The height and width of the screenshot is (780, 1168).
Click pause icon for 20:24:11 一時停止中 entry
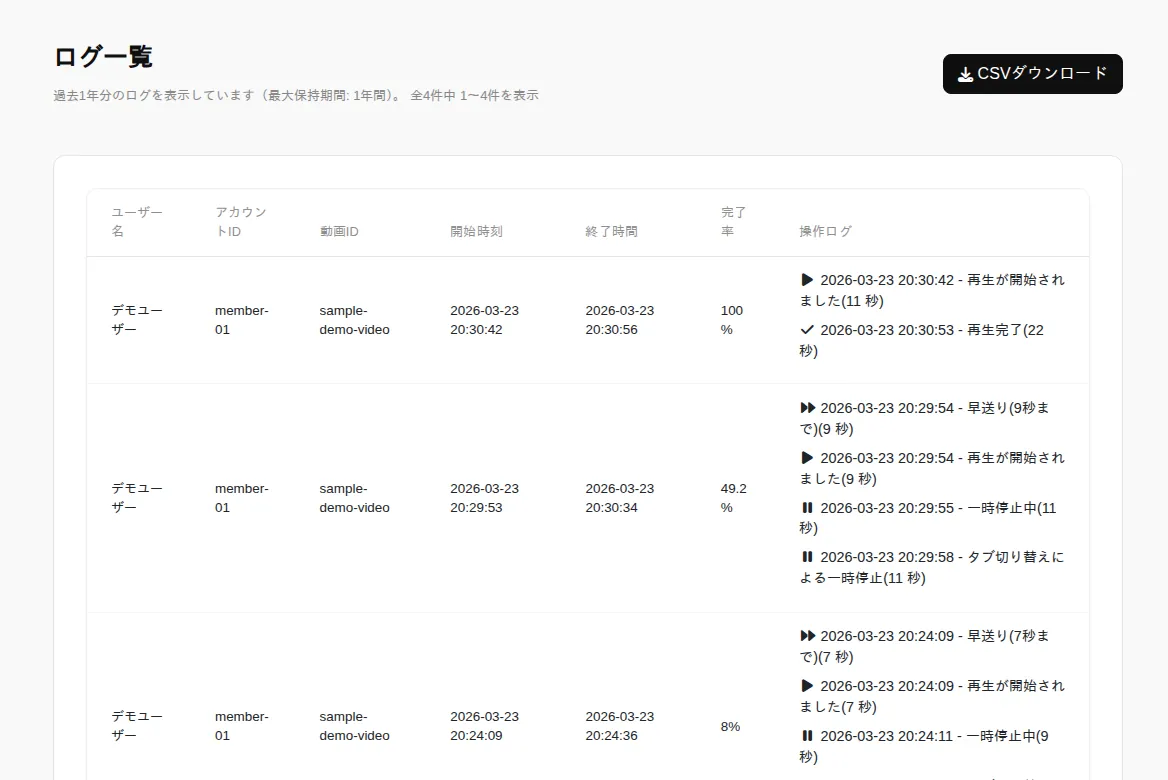click(807, 735)
